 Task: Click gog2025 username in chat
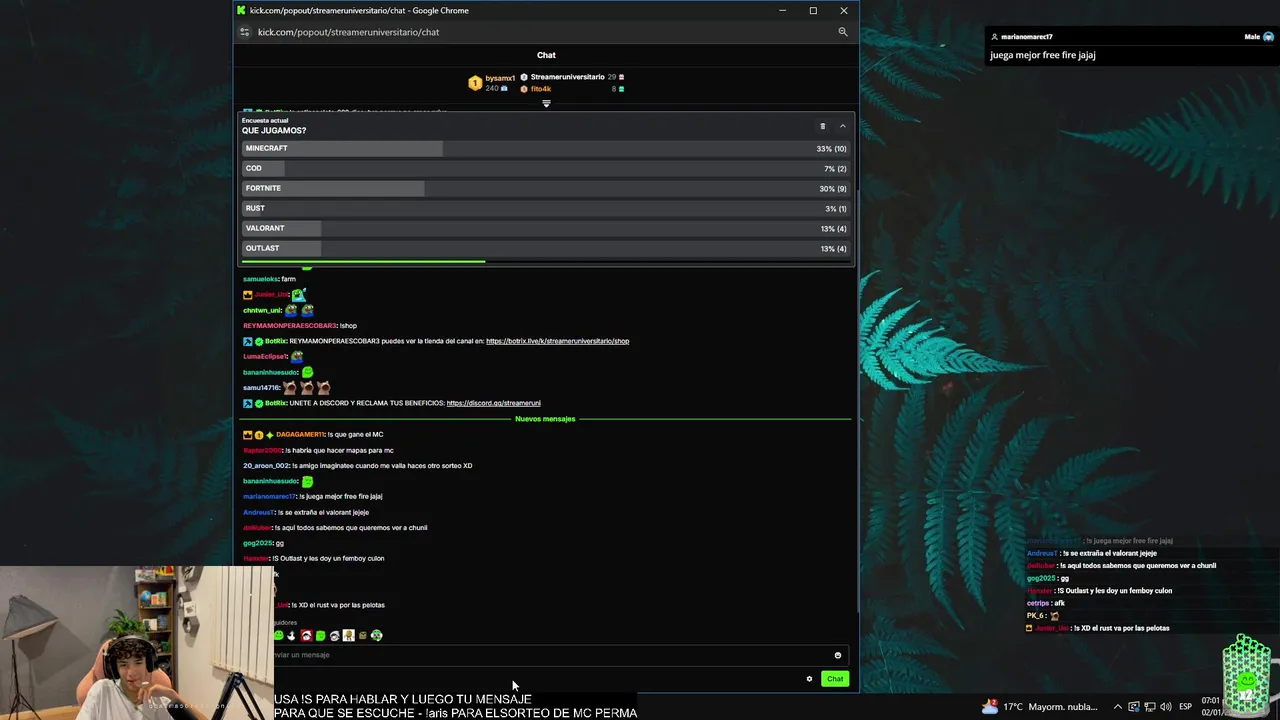(x=258, y=543)
